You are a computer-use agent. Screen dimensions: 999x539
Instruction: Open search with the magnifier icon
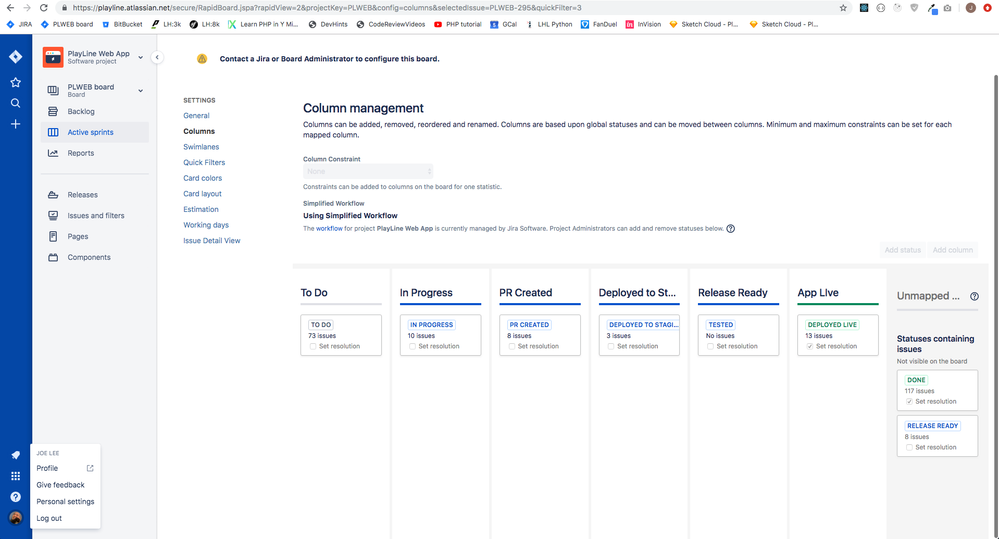[x=15, y=103]
